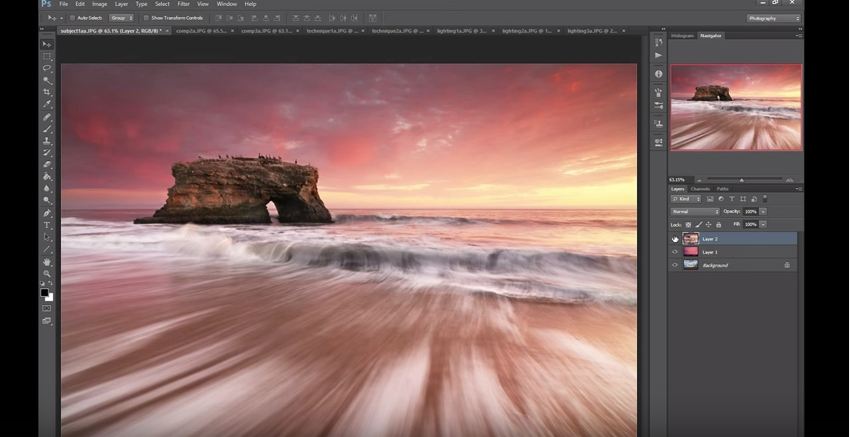Click the lock icon on Background layer

click(787, 265)
